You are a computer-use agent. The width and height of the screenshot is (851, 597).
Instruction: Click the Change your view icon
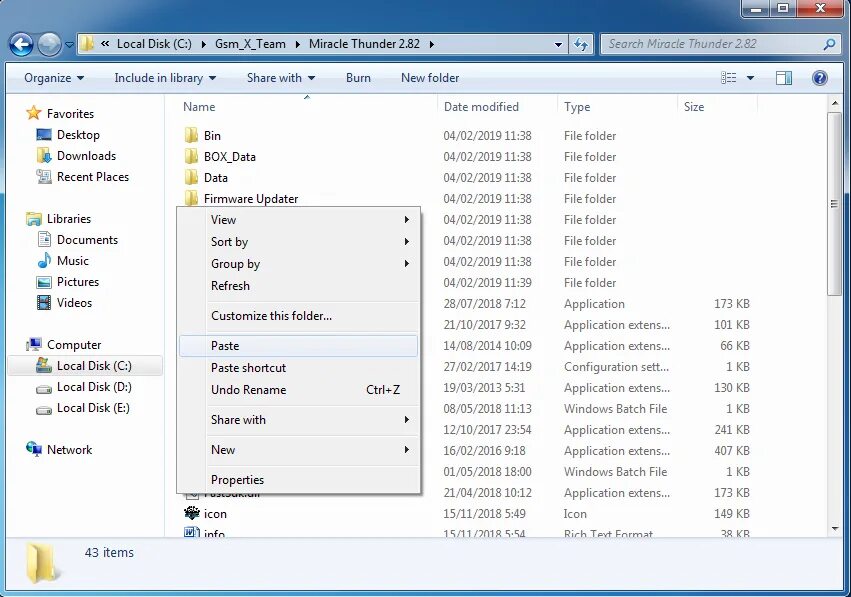pos(728,78)
